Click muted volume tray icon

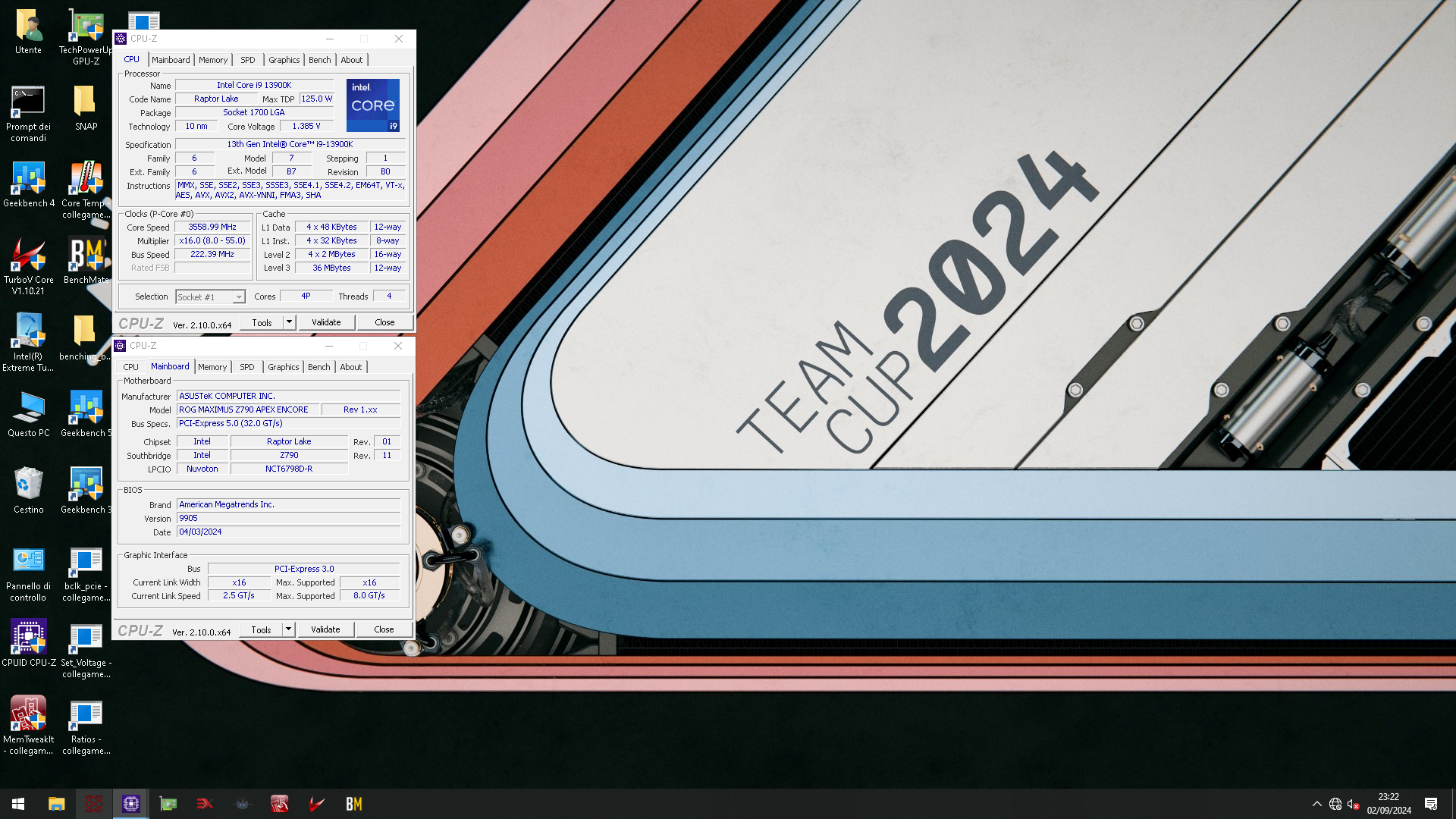[1353, 804]
